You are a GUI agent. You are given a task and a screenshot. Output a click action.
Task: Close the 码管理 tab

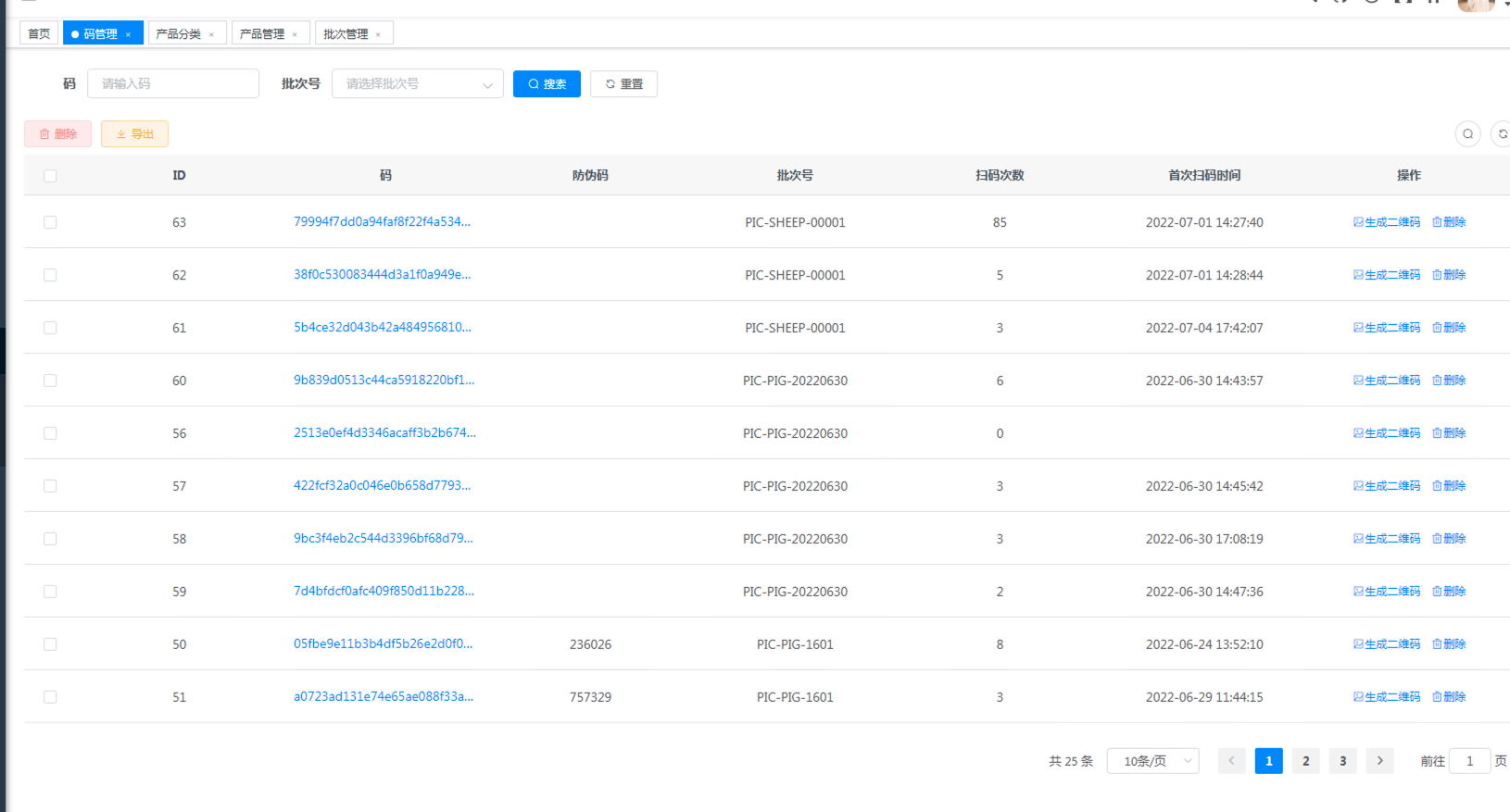click(x=128, y=34)
